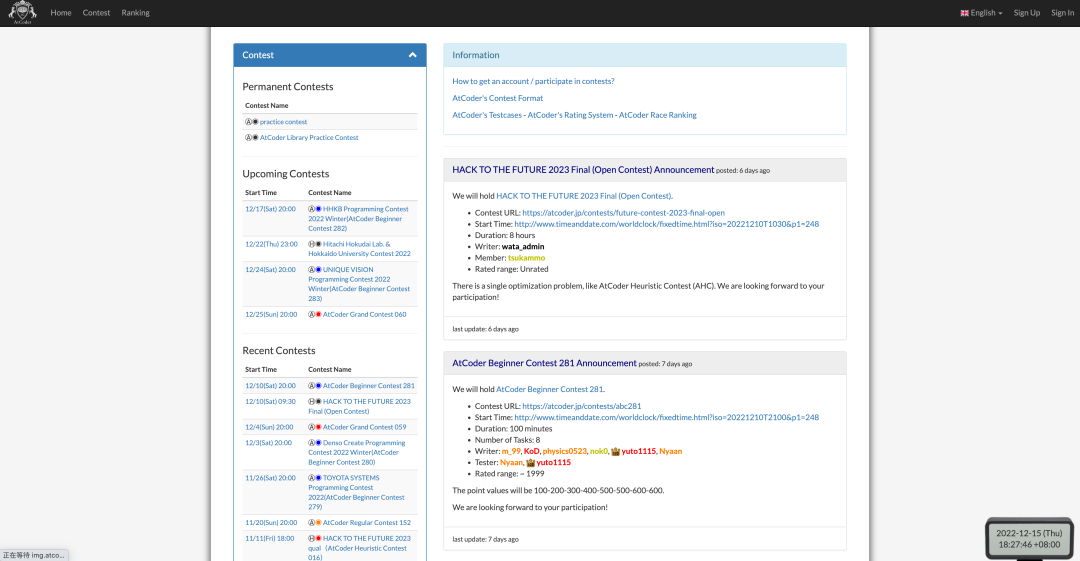Open AtCoder's Testcases link
This screenshot has height=561, width=1080.
487,115
